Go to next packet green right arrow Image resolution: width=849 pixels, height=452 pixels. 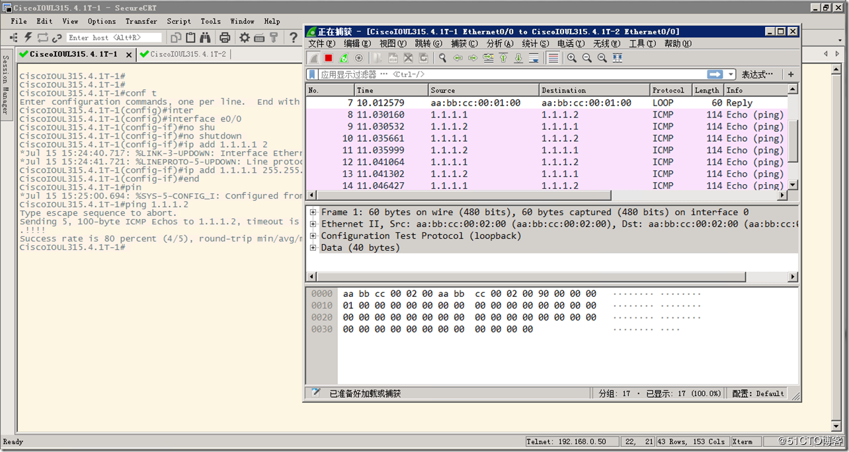[x=473, y=58]
